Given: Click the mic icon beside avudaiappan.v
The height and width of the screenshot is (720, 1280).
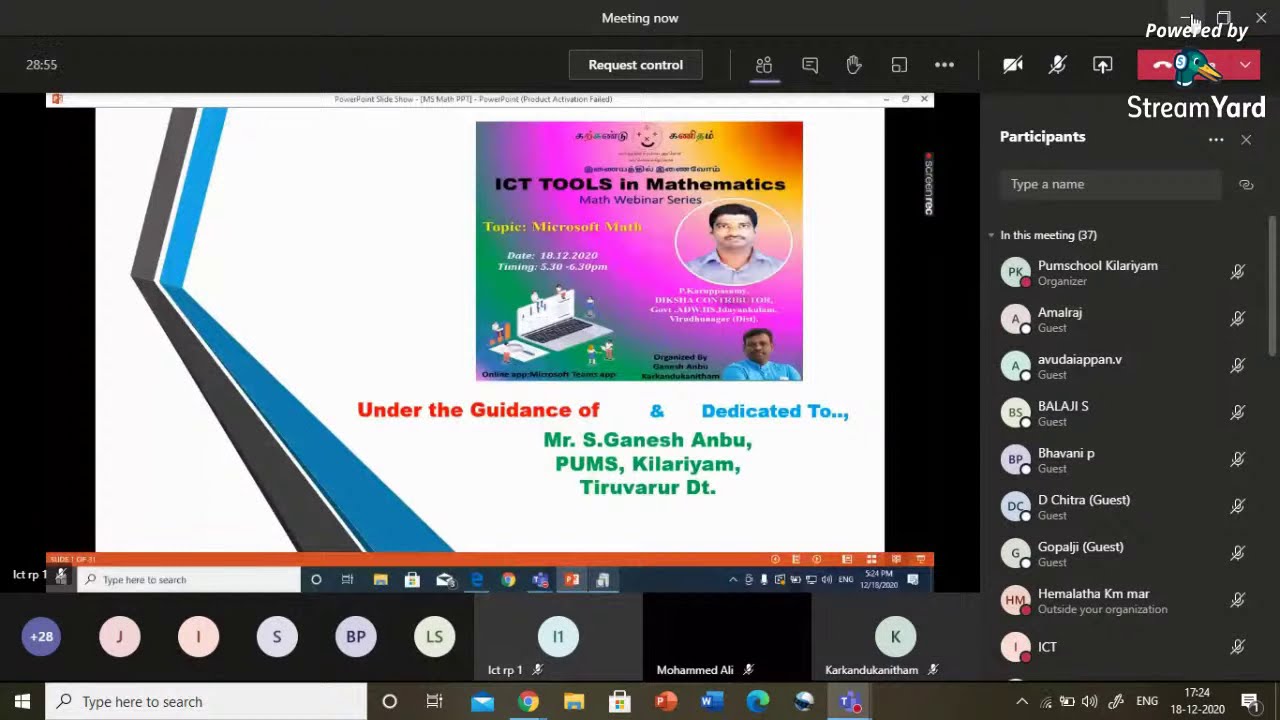Looking at the screenshot, I should 1237,366.
